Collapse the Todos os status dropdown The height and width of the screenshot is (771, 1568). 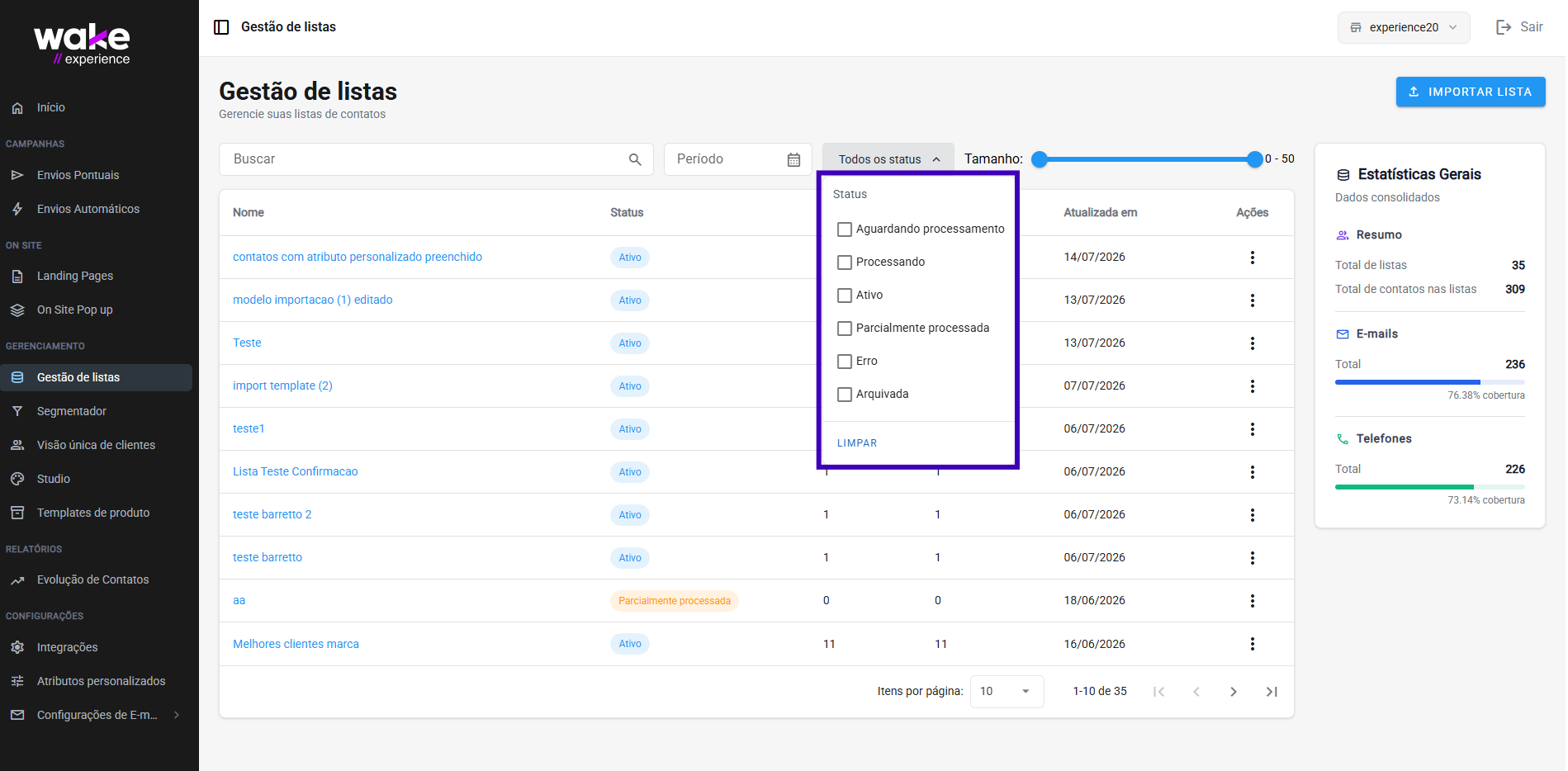888,159
